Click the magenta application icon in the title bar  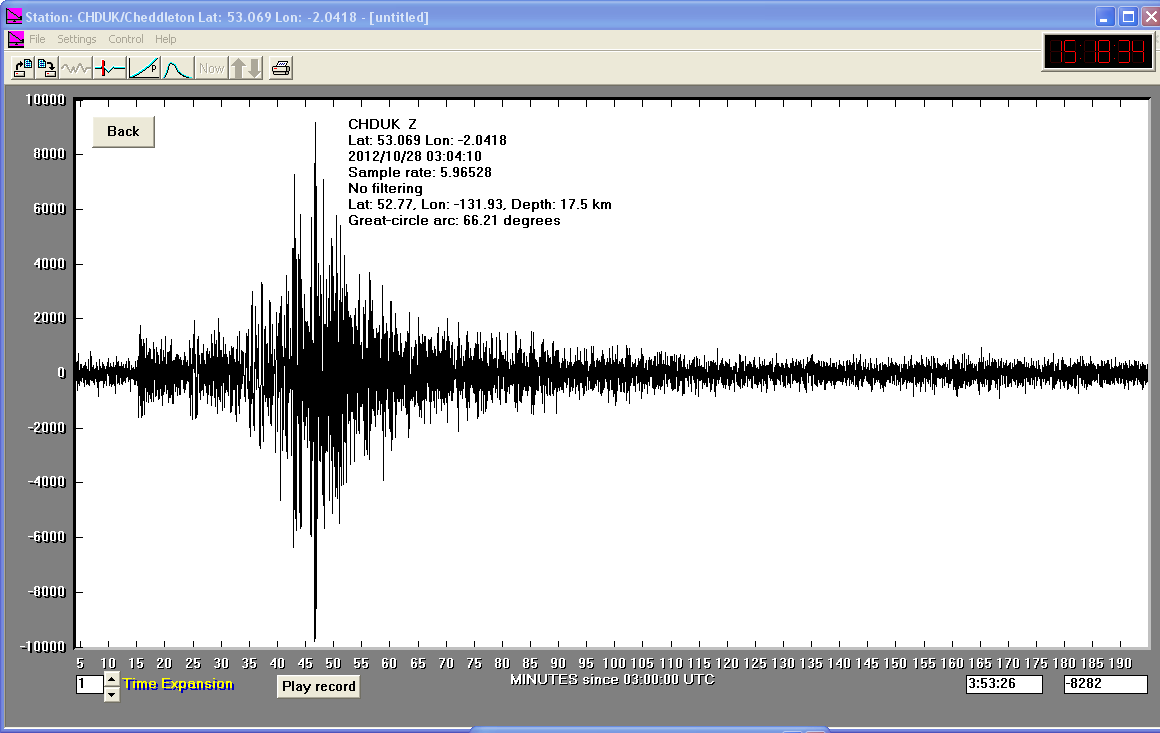coord(14,16)
